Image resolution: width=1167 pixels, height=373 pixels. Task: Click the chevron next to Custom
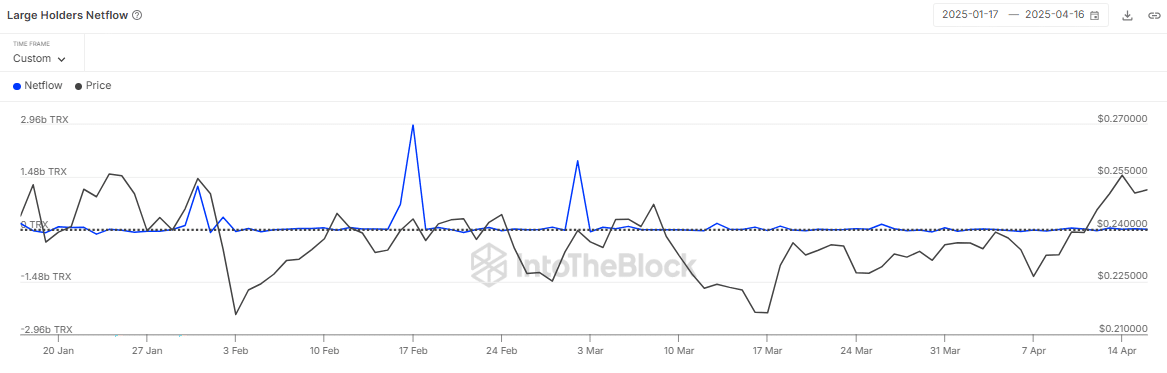click(x=61, y=59)
